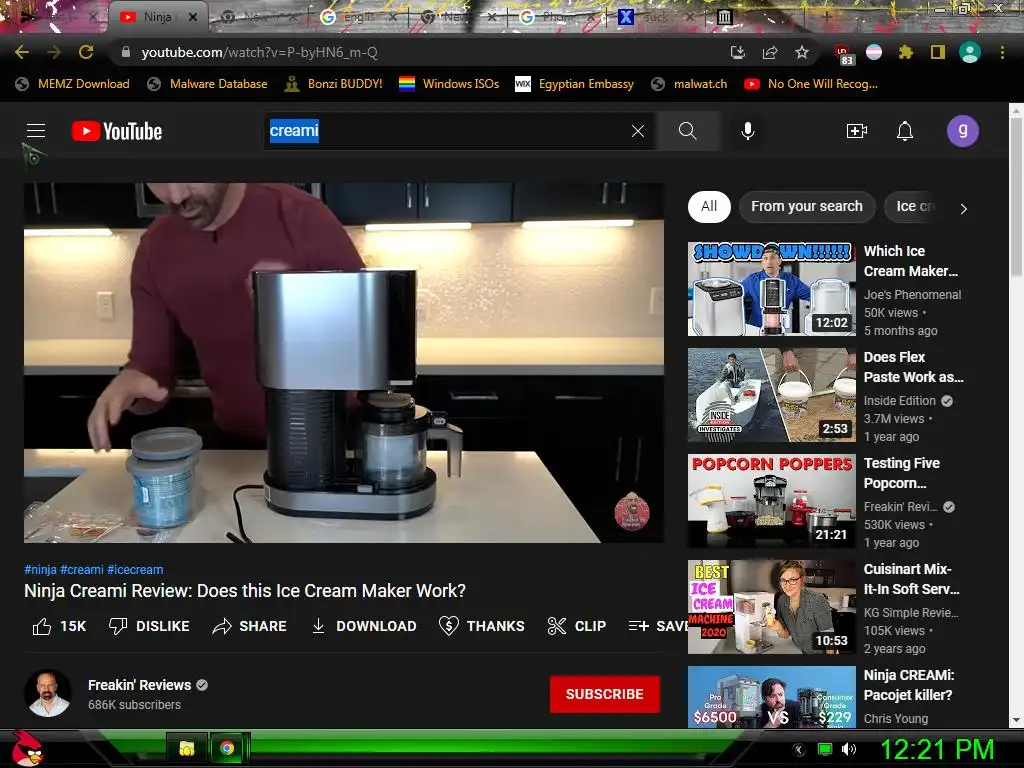
Task: Bookmark this page with the star icon
Action: [802, 52]
